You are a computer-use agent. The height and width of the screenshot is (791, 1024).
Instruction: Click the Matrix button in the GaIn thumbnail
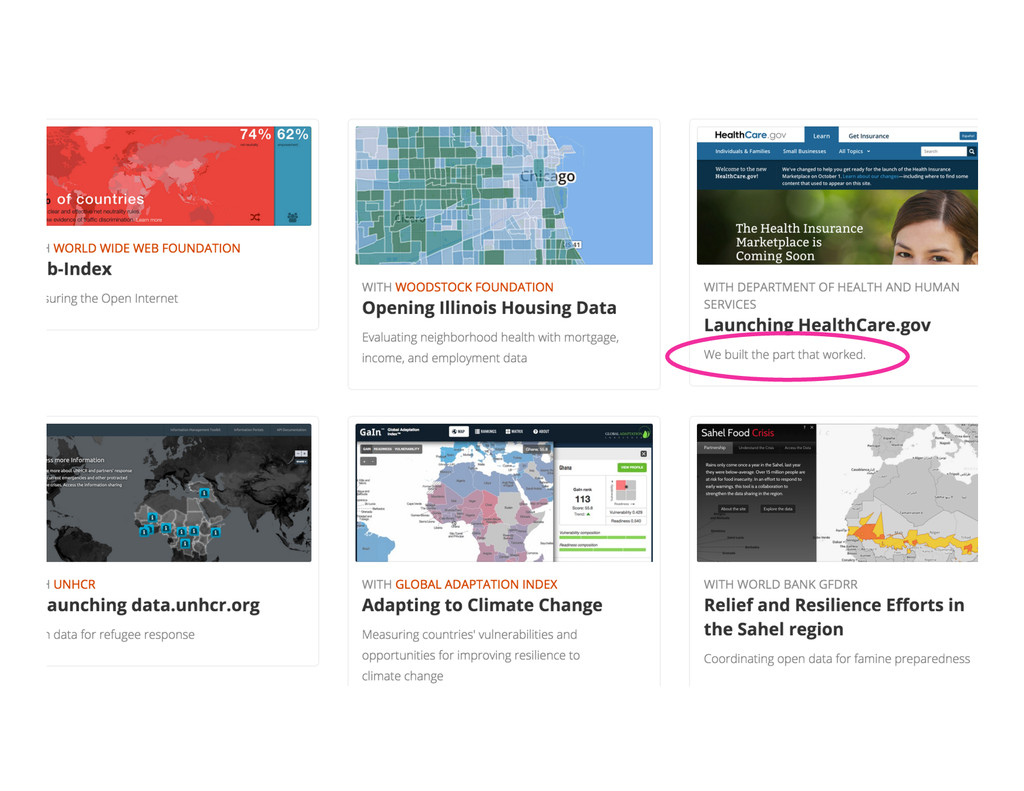pyautogui.click(x=515, y=431)
